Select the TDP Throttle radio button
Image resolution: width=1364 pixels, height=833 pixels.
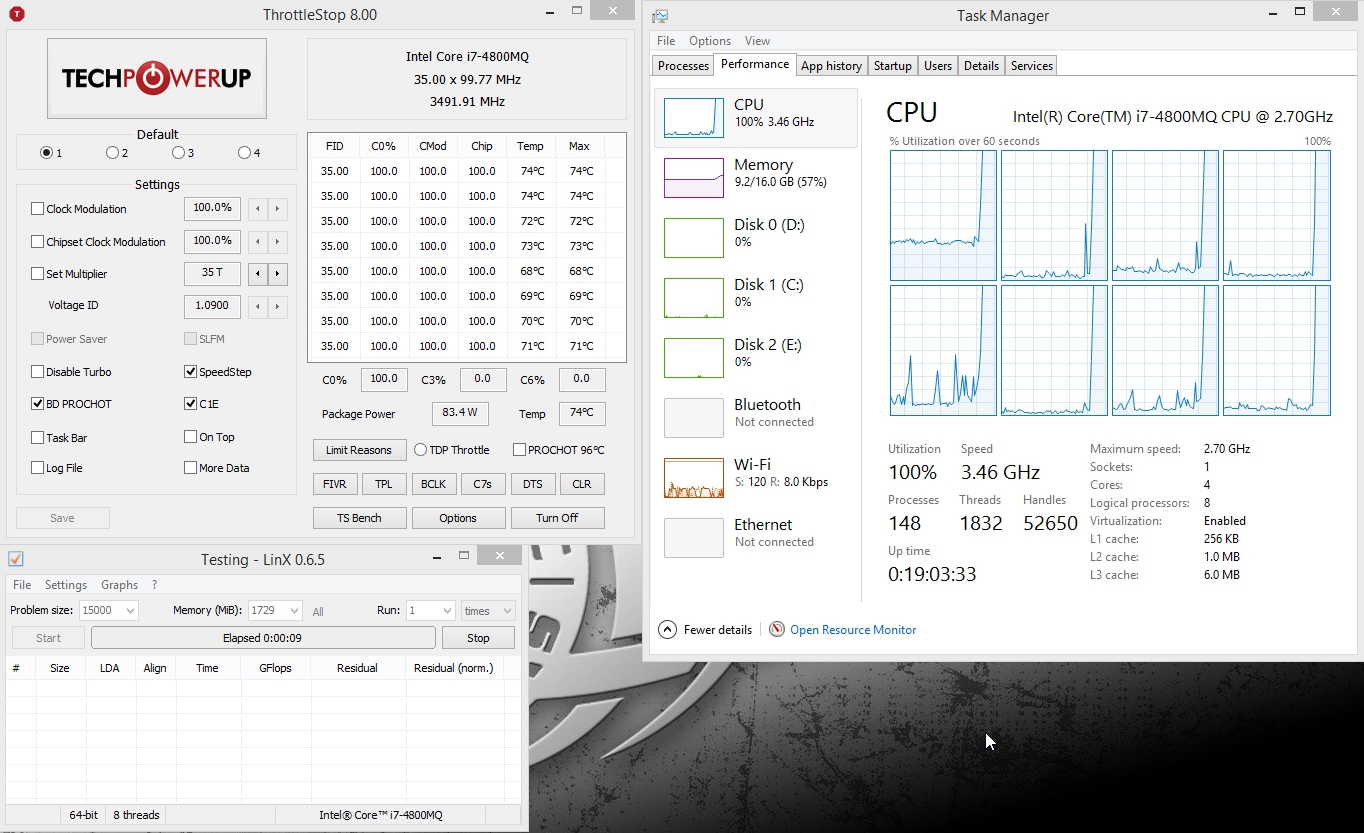coord(420,450)
